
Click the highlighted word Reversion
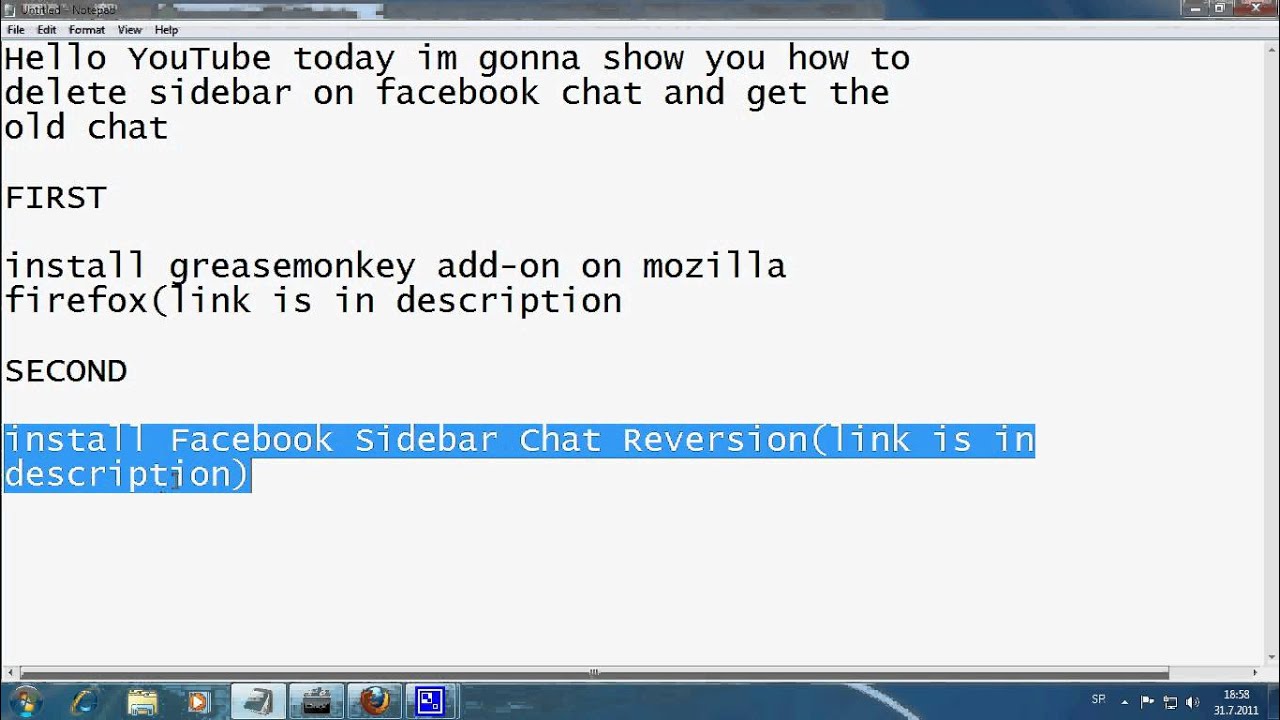pos(715,440)
